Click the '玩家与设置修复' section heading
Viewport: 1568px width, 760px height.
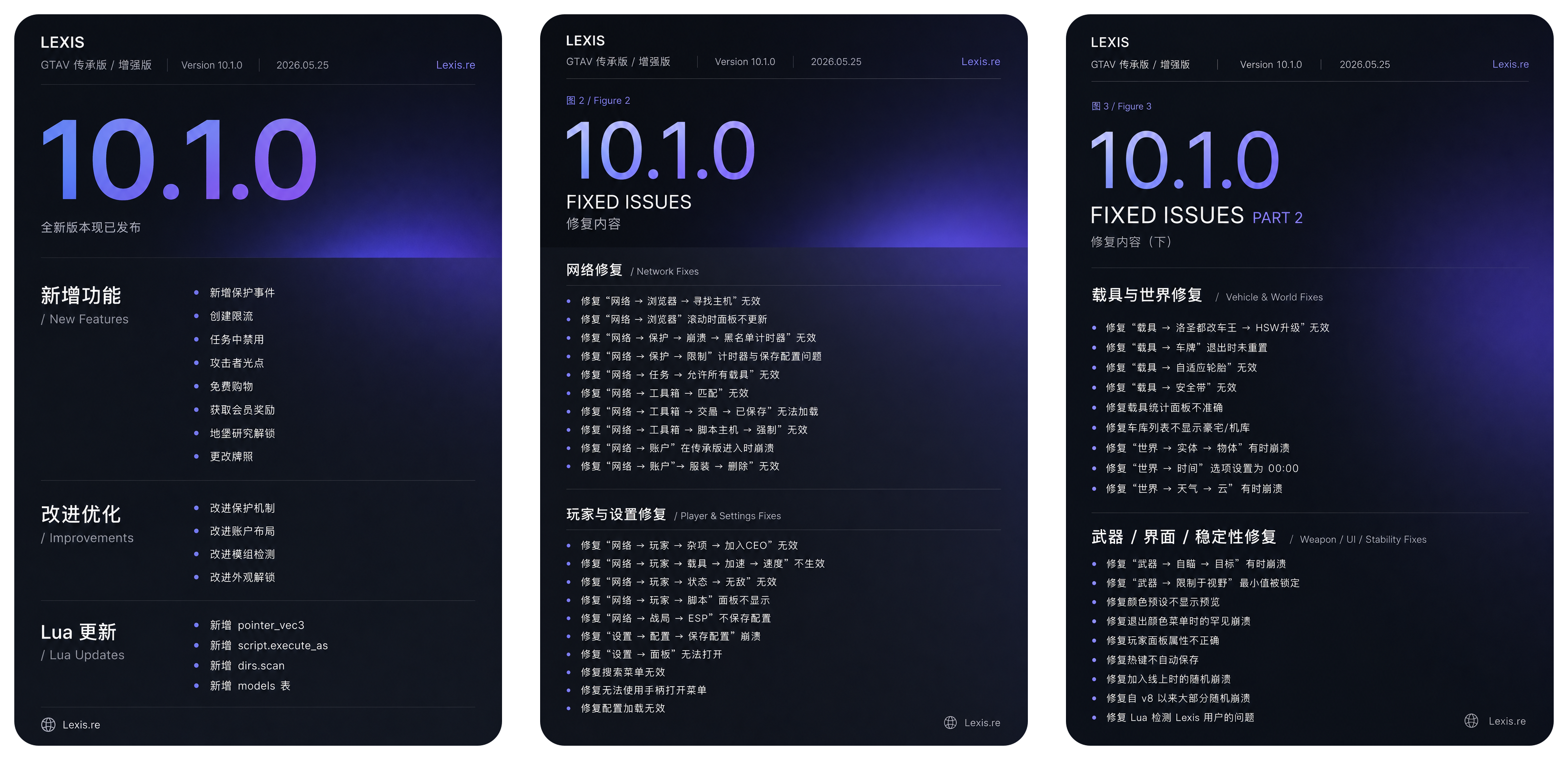click(x=616, y=515)
